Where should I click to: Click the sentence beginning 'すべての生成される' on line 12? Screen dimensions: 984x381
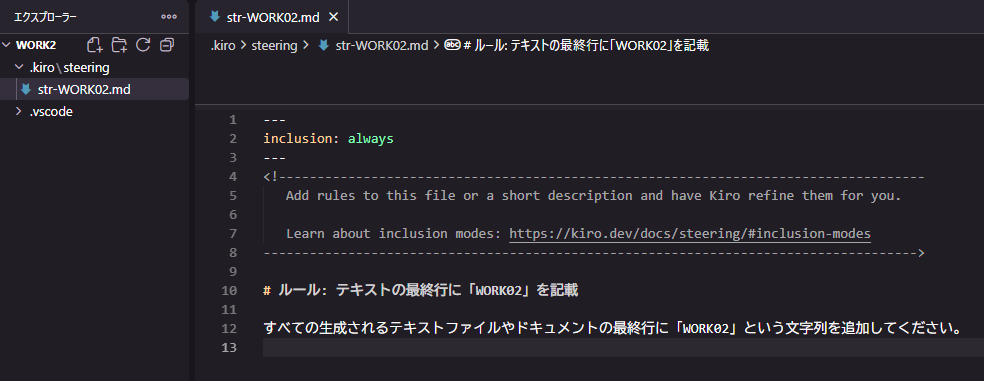click(x=612, y=328)
